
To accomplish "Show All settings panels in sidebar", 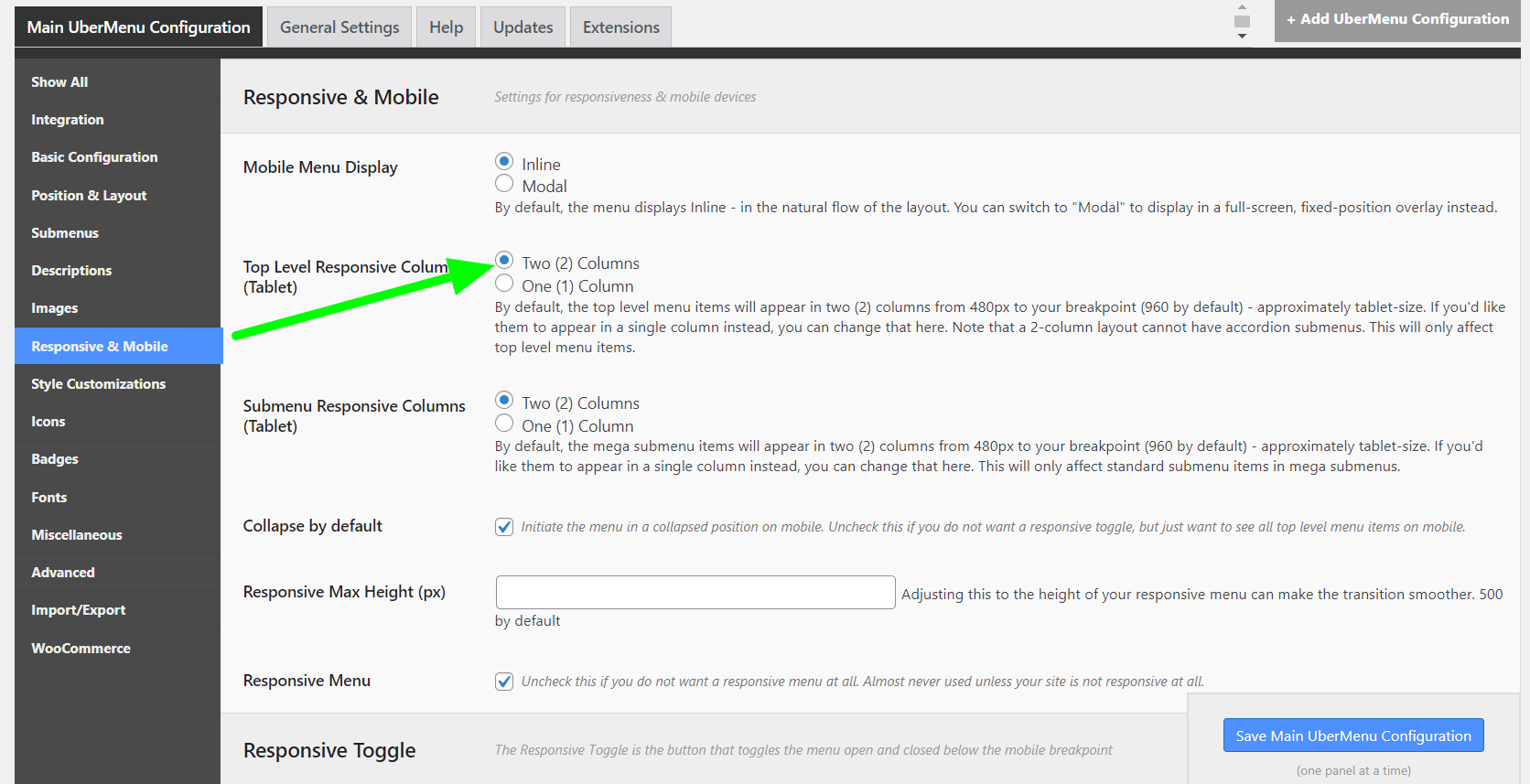I will 59,82.
